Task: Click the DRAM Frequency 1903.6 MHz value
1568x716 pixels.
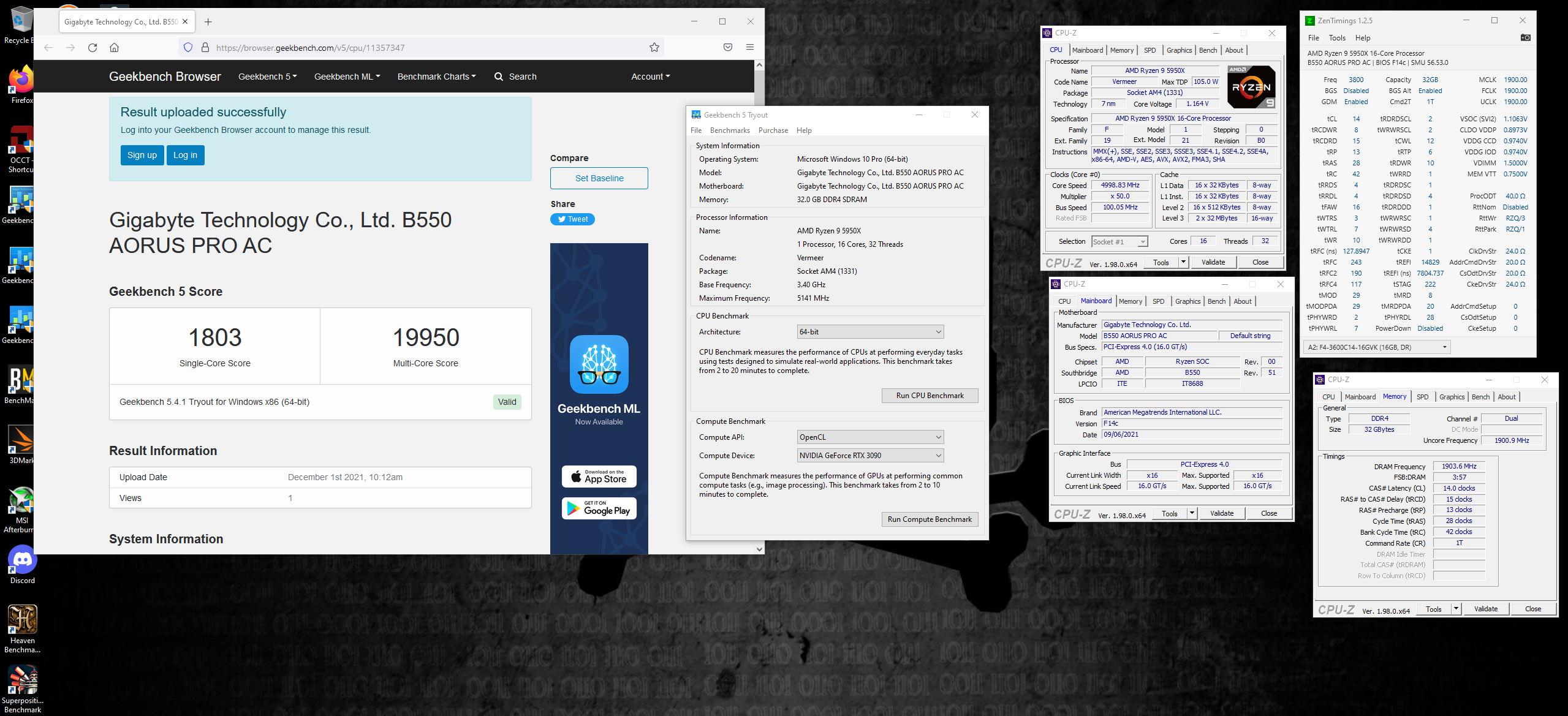Action: click(1459, 466)
